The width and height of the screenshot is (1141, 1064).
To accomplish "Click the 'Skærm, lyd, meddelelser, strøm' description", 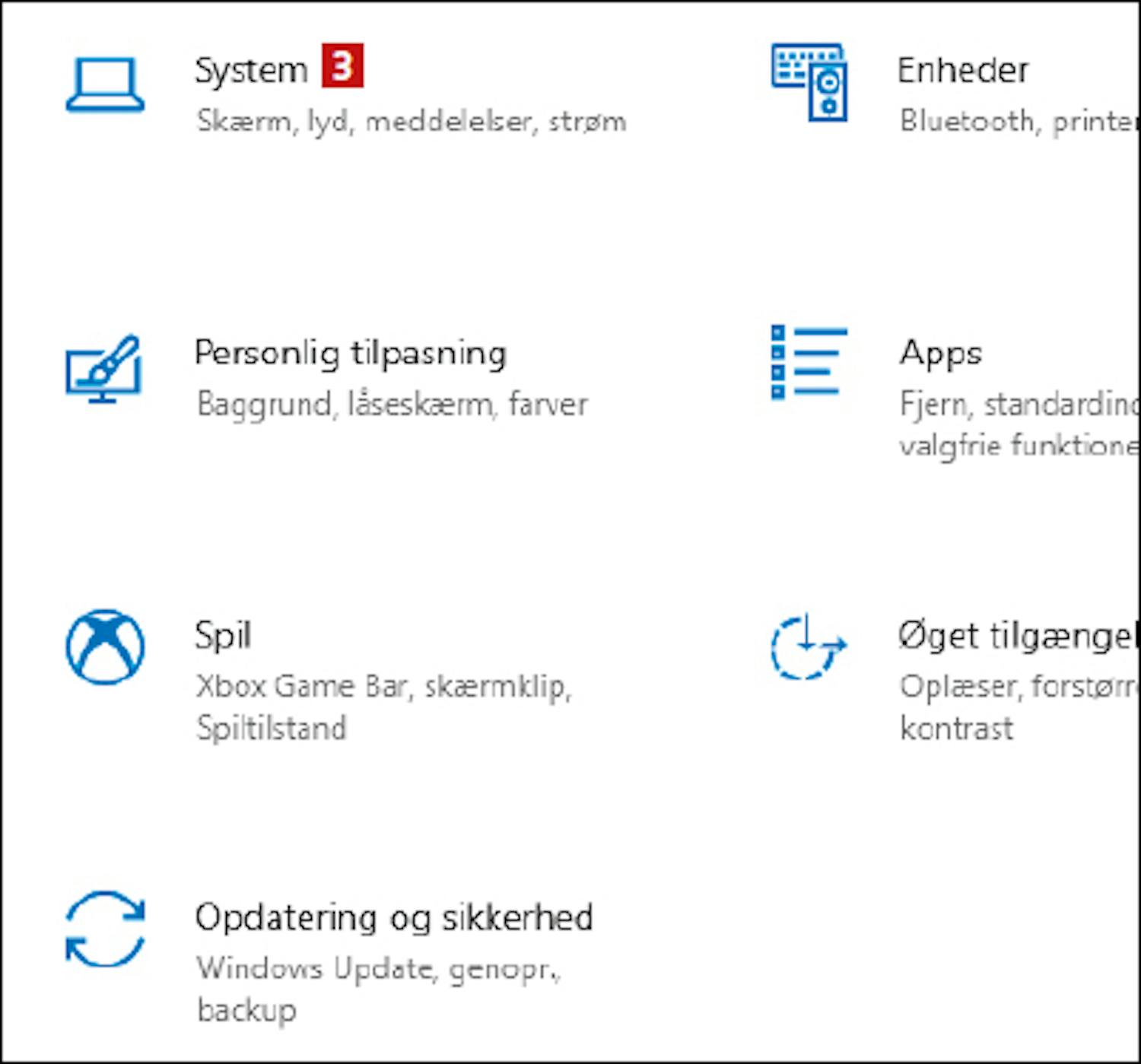I will tap(412, 122).
